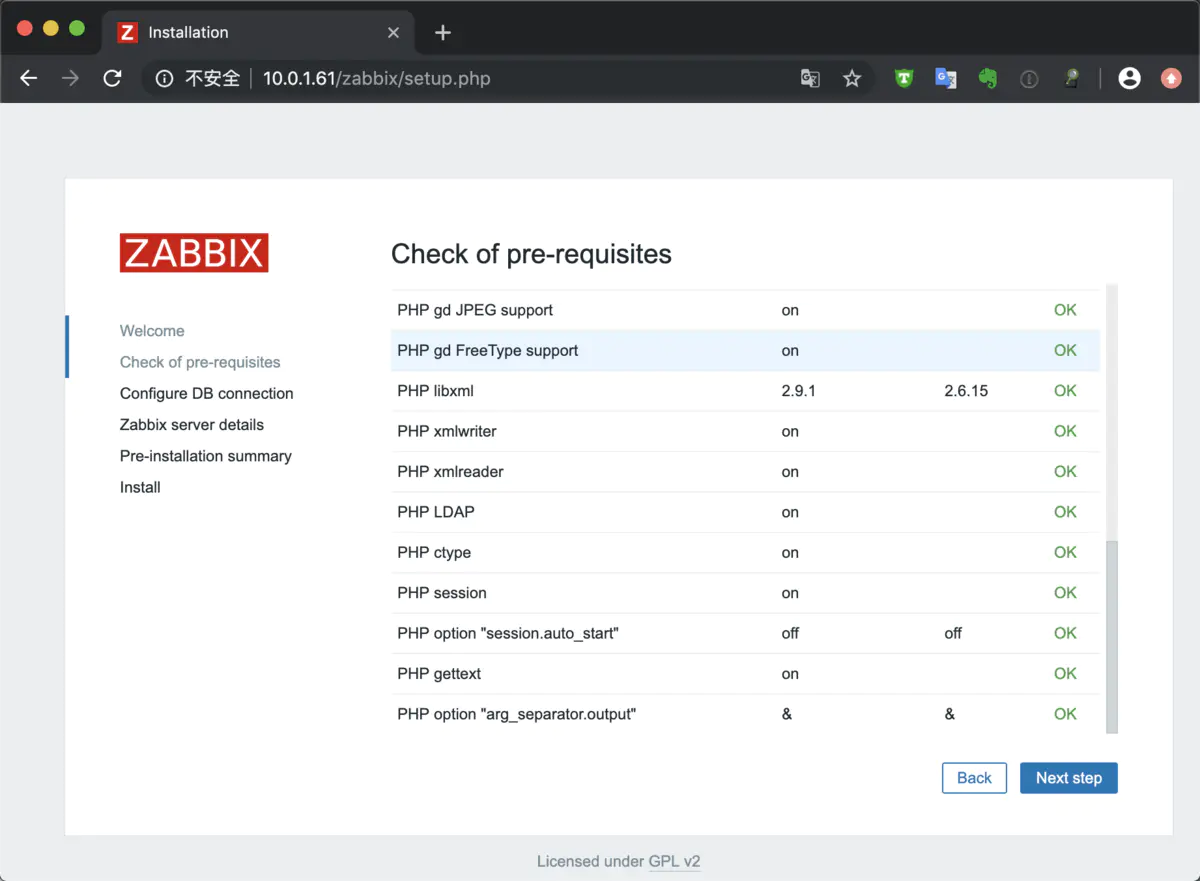
Task: Open the dark green figure extension icon
Action: (x=1070, y=78)
